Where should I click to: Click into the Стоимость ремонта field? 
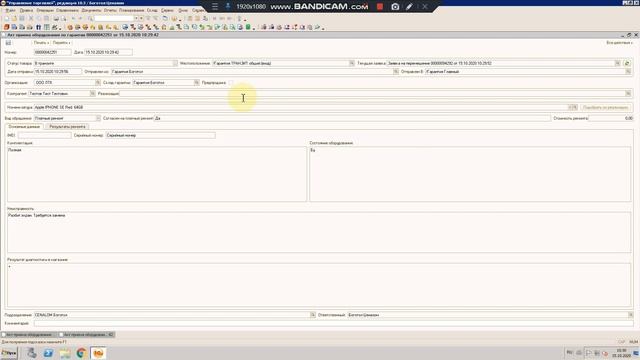tap(611, 118)
